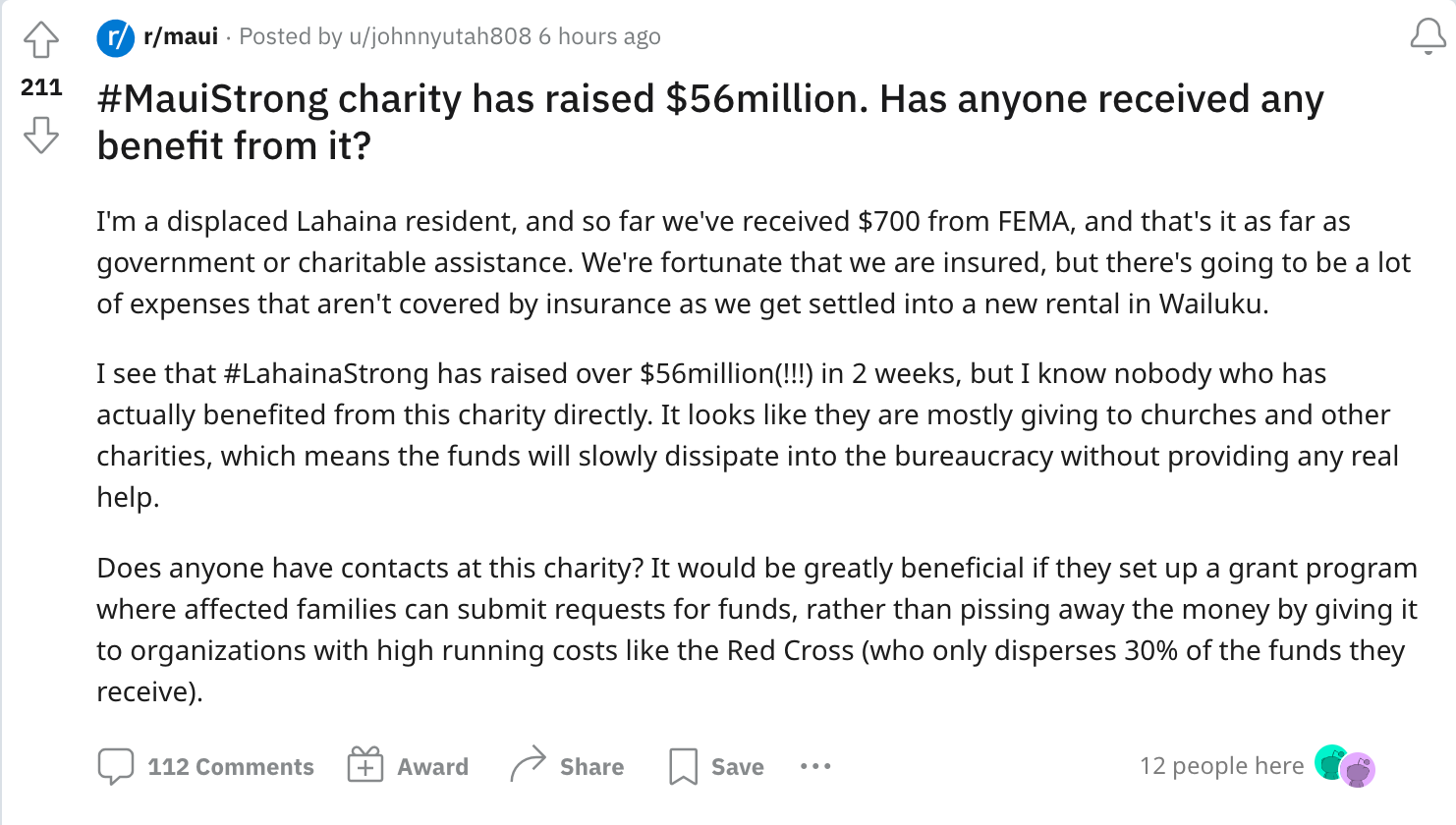The width and height of the screenshot is (1456, 825).
Task: Expand the three-dot more options menu
Action: click(815, 766)
